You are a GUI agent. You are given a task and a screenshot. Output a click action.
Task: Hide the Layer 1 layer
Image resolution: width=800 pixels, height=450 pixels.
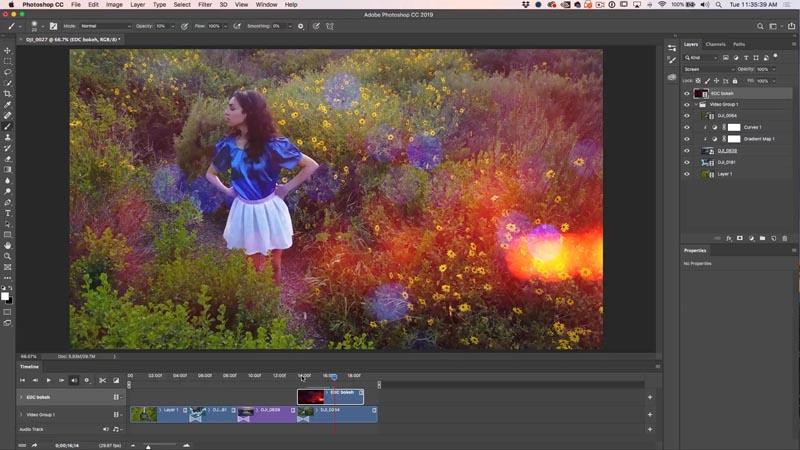pos(687,174)
